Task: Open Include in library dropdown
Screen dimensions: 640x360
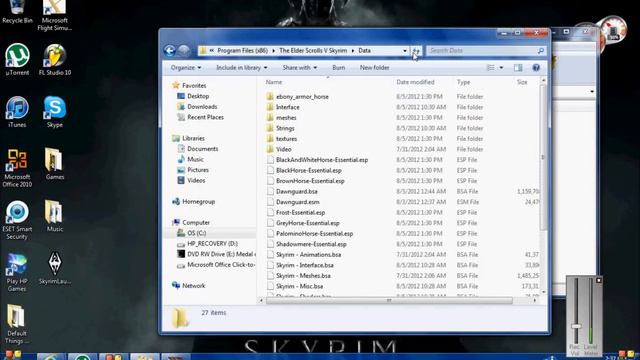Action: pyautogui.click(x=242, y=68)
